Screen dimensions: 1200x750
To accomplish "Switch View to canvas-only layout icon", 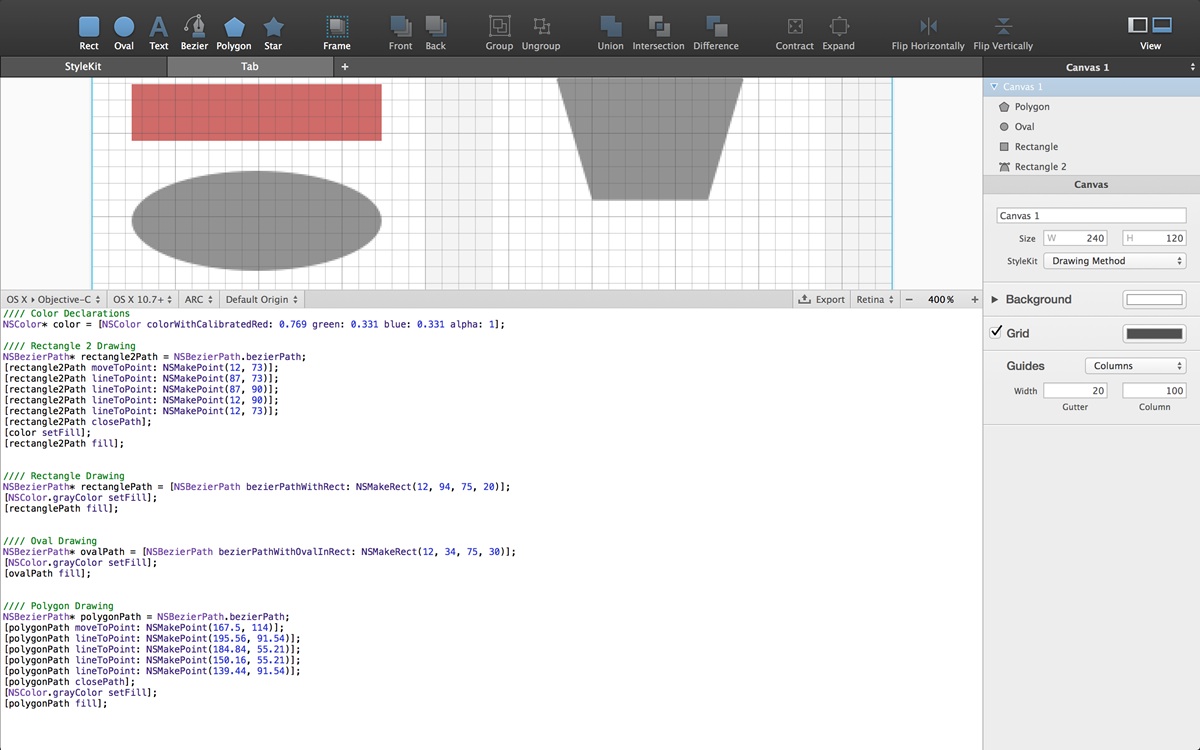I will (1138, 25).
